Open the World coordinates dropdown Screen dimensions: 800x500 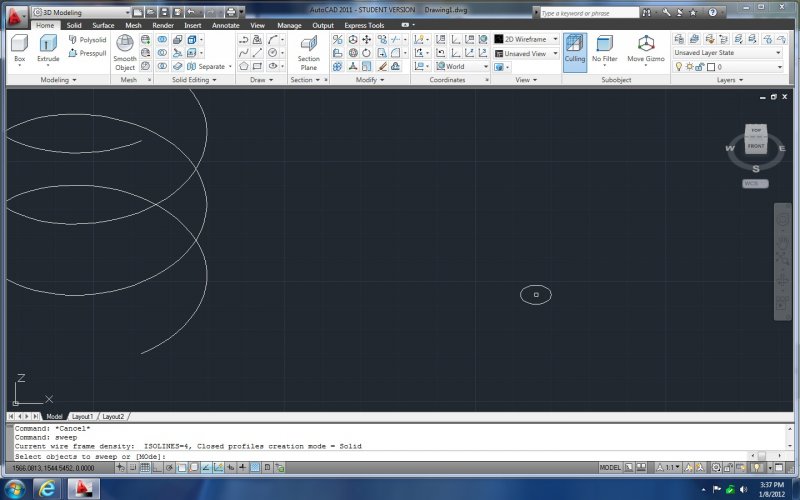click(x=462, y=66)
